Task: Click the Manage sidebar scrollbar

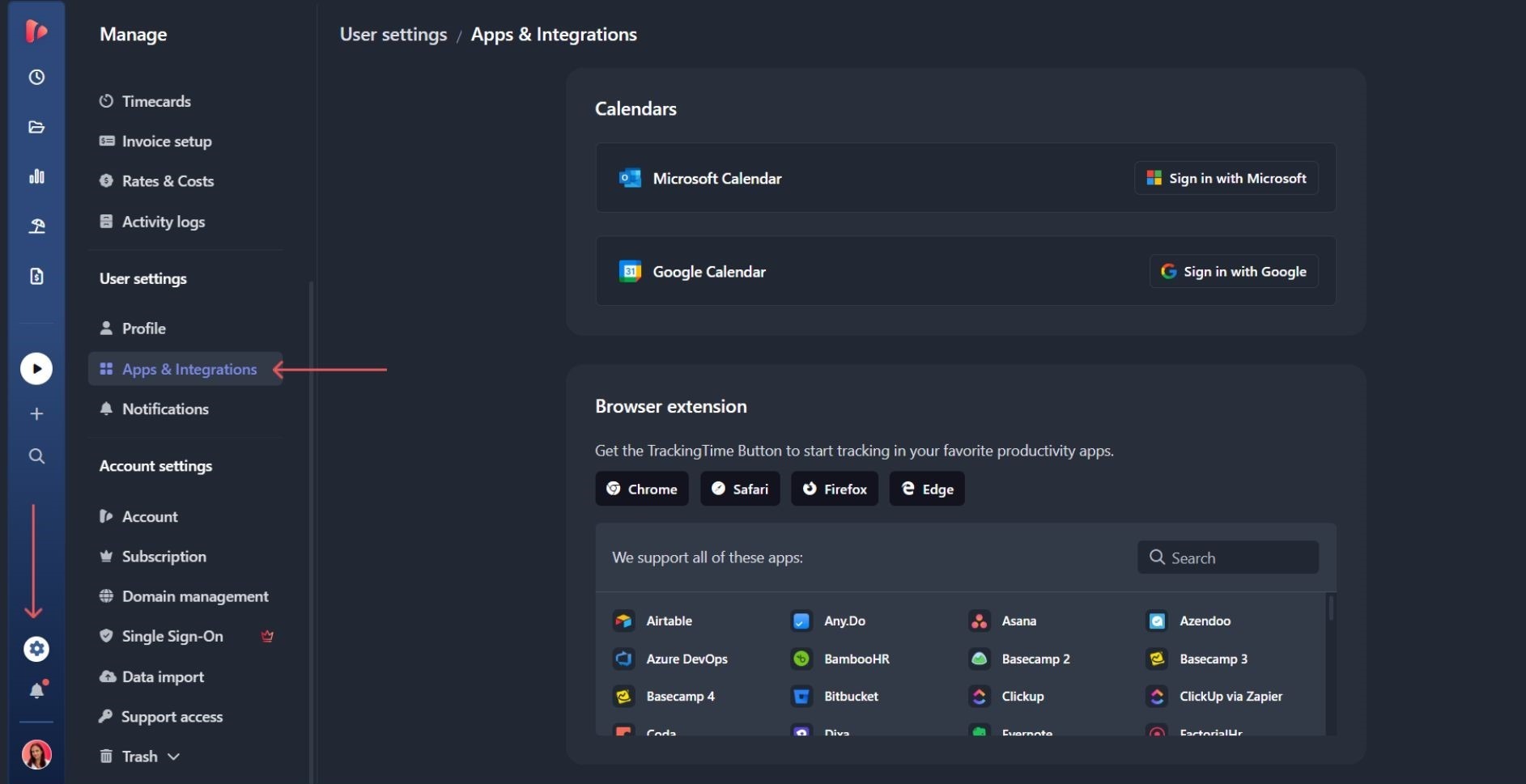Action: click(312, 532)
